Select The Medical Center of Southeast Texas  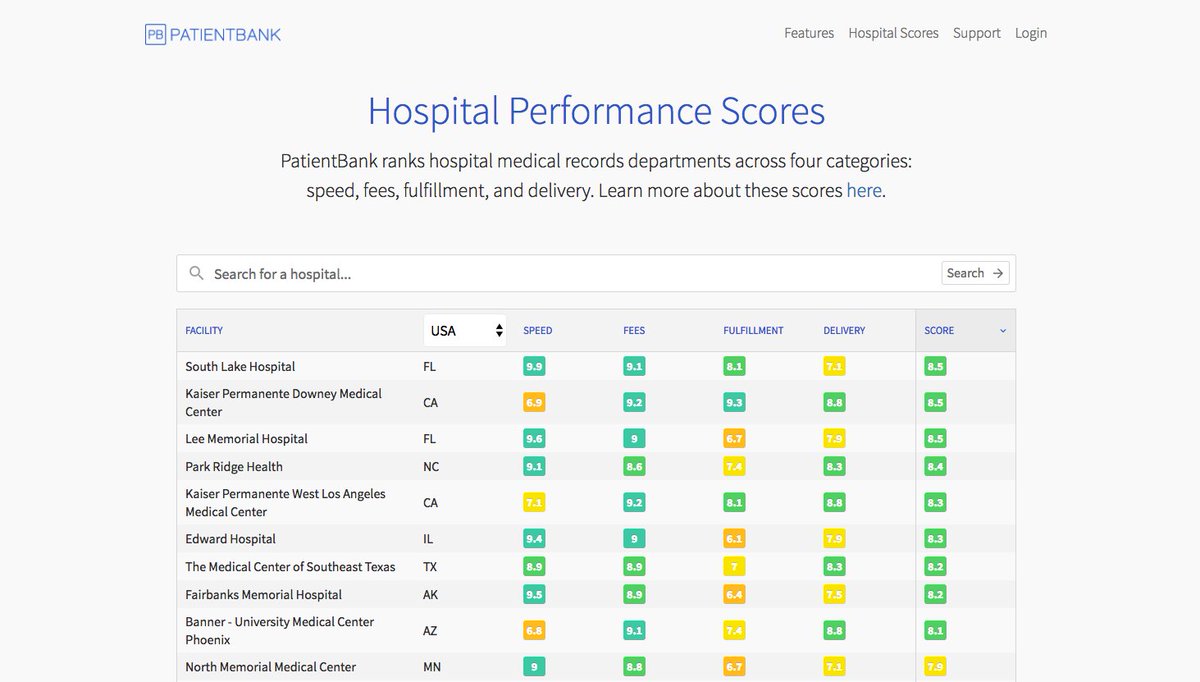point(290,567)
